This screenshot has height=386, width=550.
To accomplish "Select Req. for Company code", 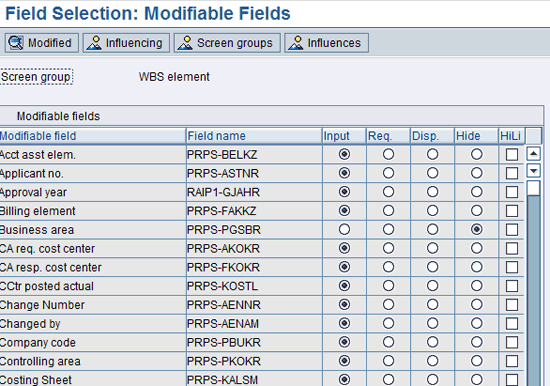I will pos(388,342).
